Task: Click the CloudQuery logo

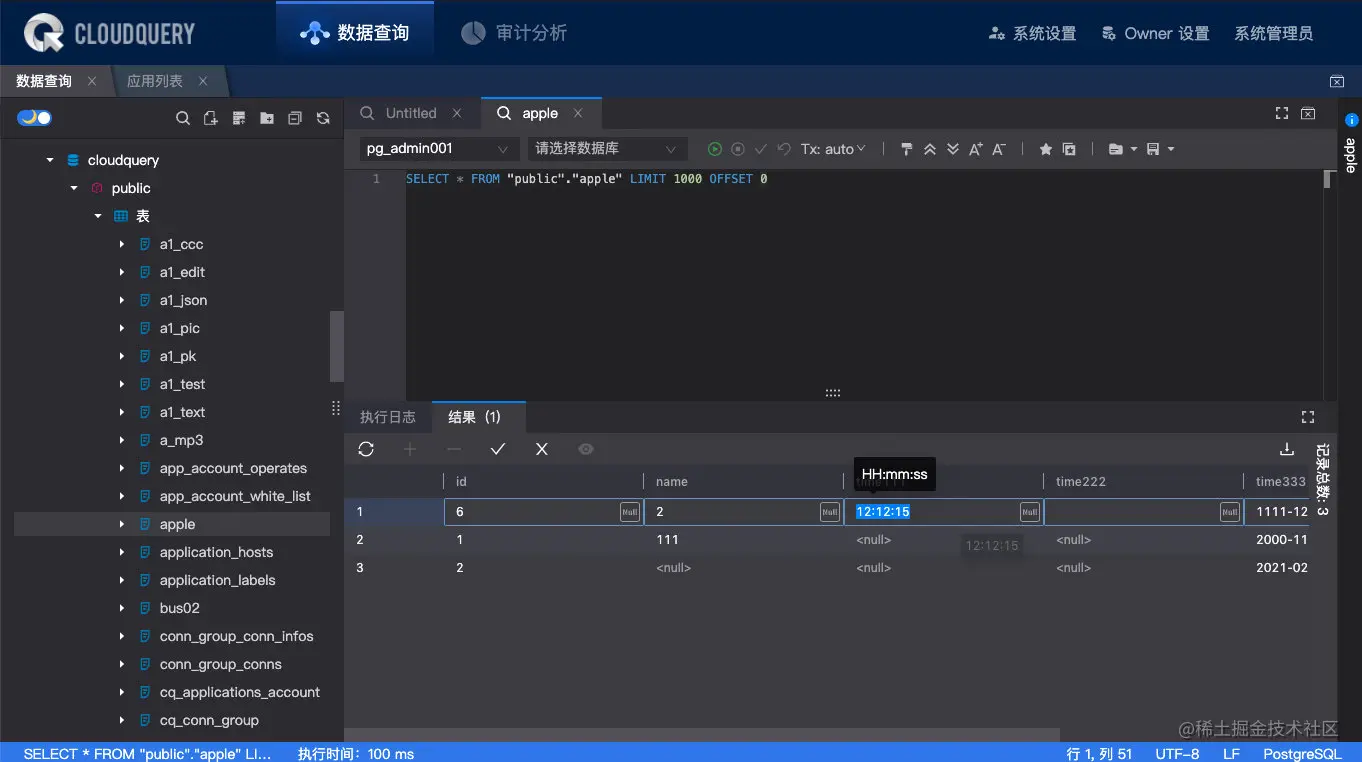Action: (110, 33)
